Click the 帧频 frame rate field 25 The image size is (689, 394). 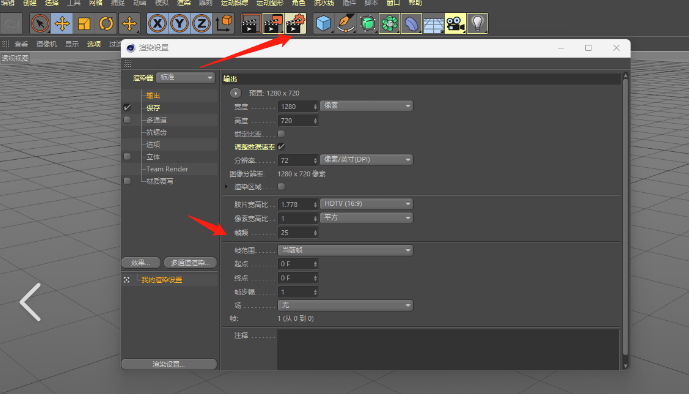coord(298,232)
